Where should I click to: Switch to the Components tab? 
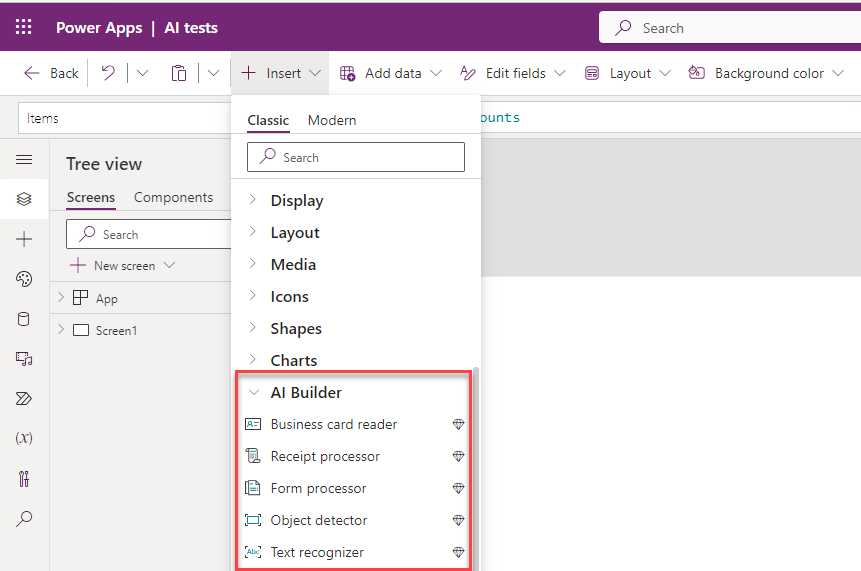coord(173,198)
